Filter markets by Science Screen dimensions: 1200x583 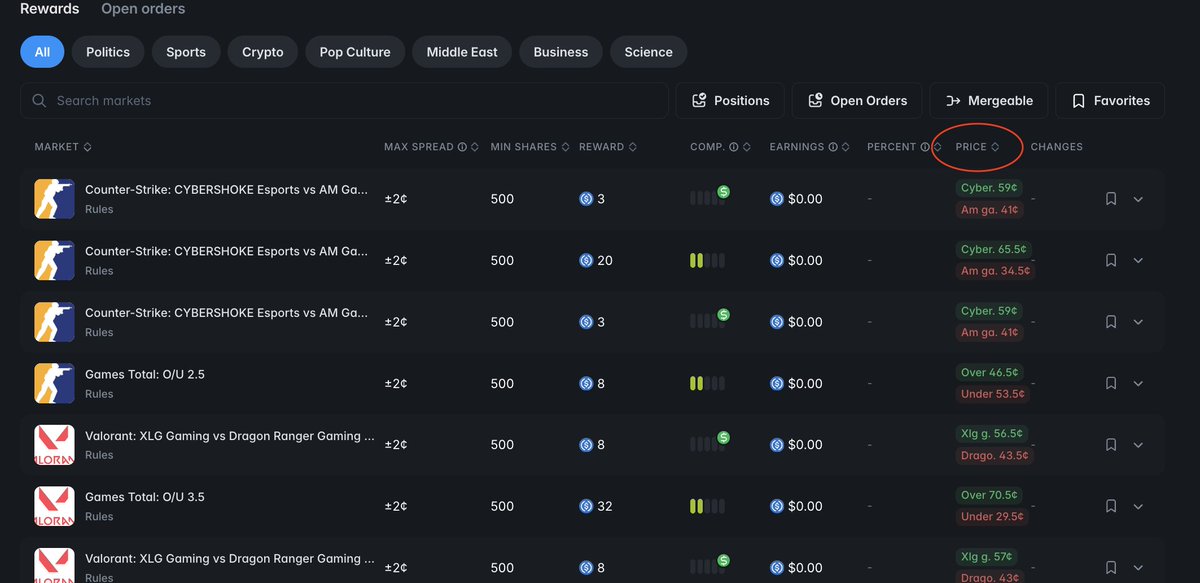(x=649, y=52)
